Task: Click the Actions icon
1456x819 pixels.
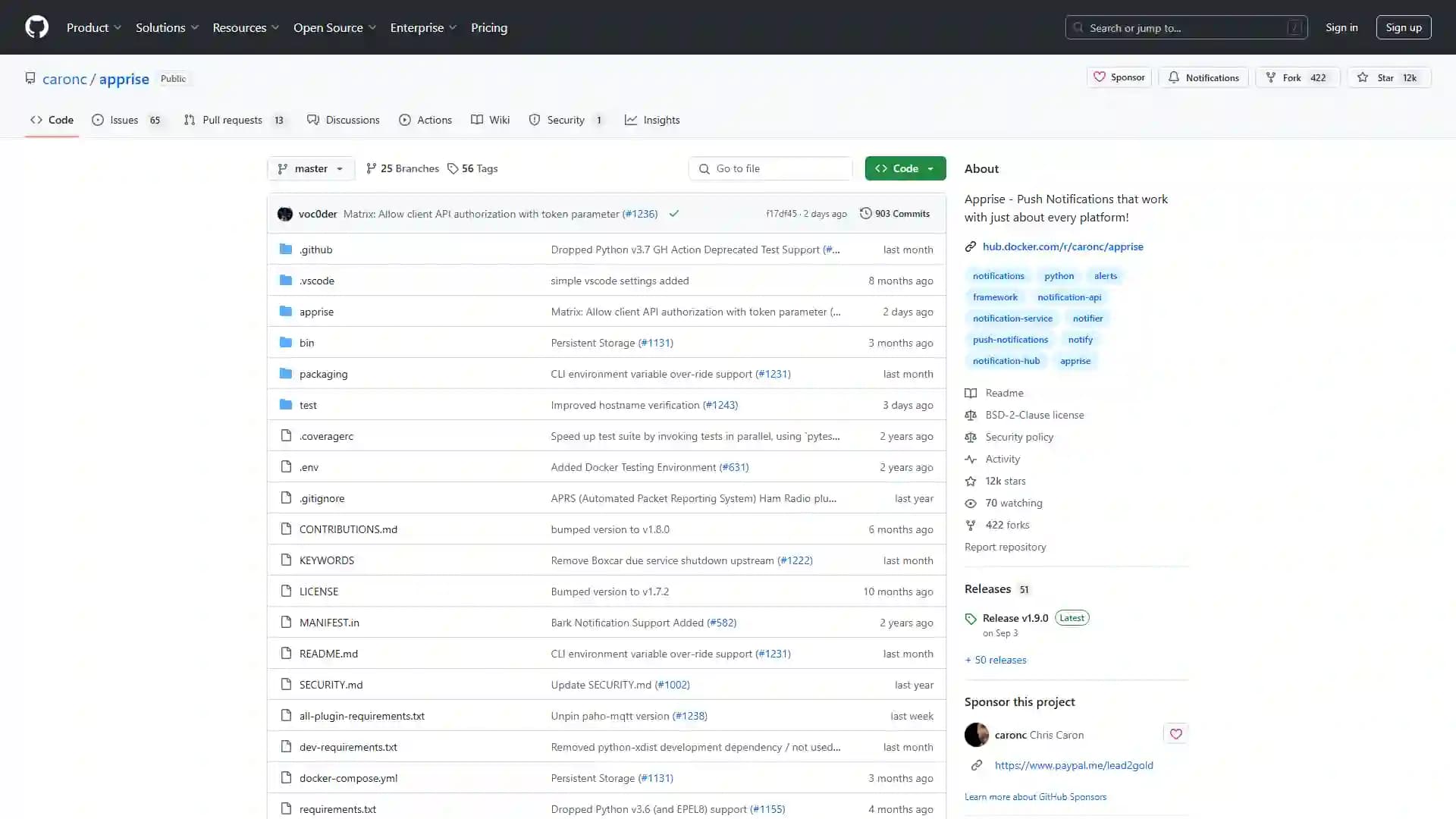Action: 404,120
